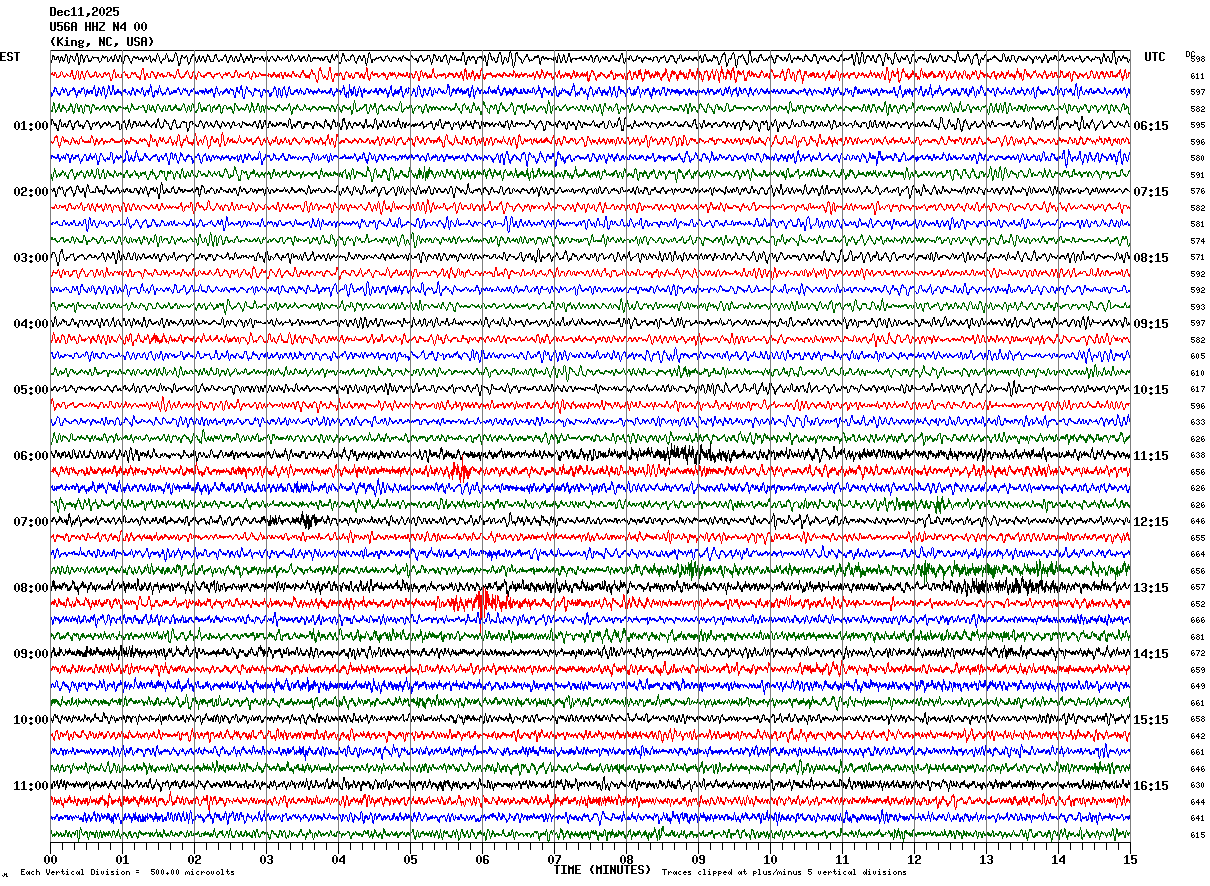Click location text (King, NC, USA)
The height and width of the screenshot is (886, 1210).
(102, 41)
